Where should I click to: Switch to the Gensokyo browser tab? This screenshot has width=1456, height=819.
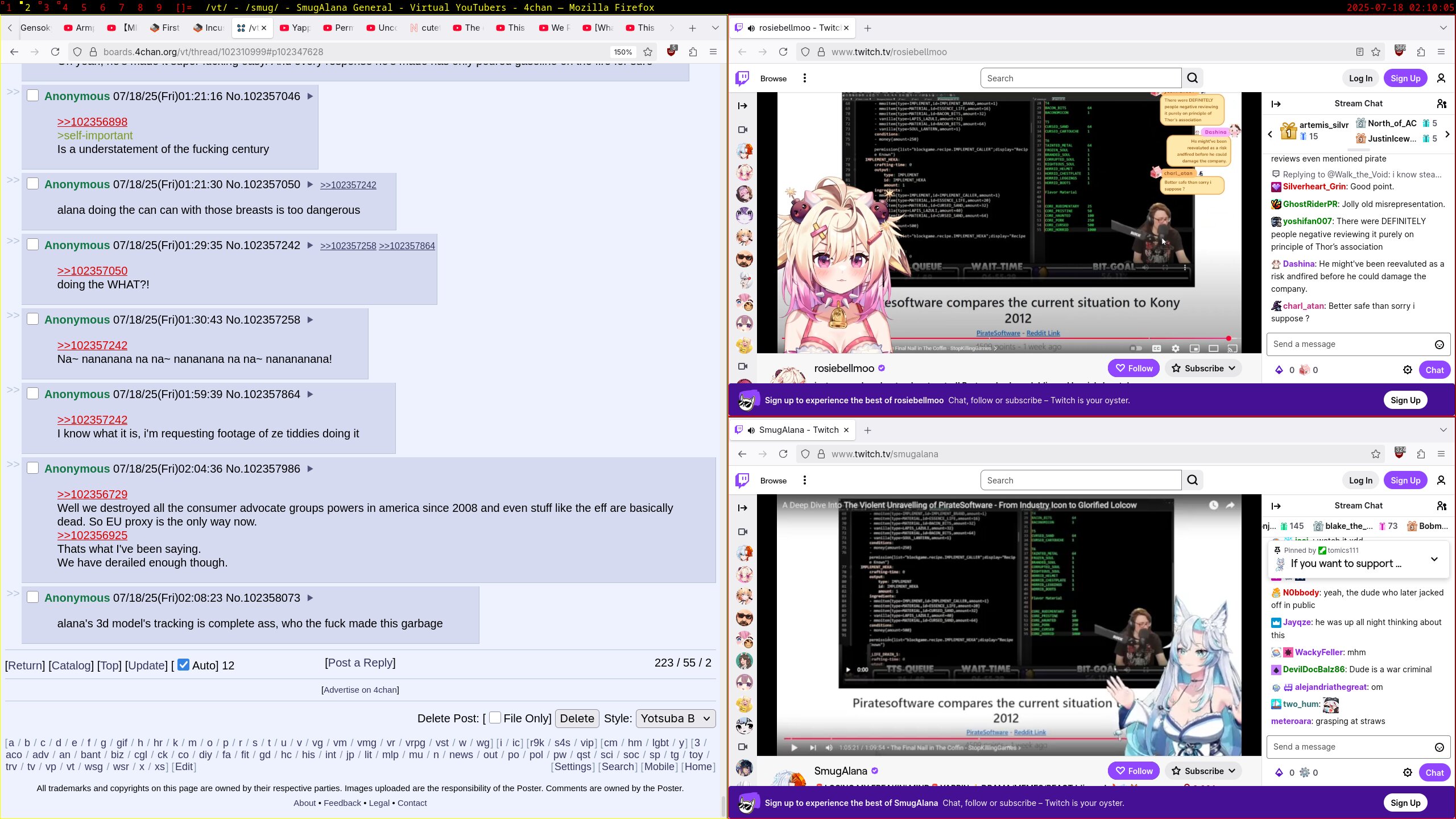(34, 28)
